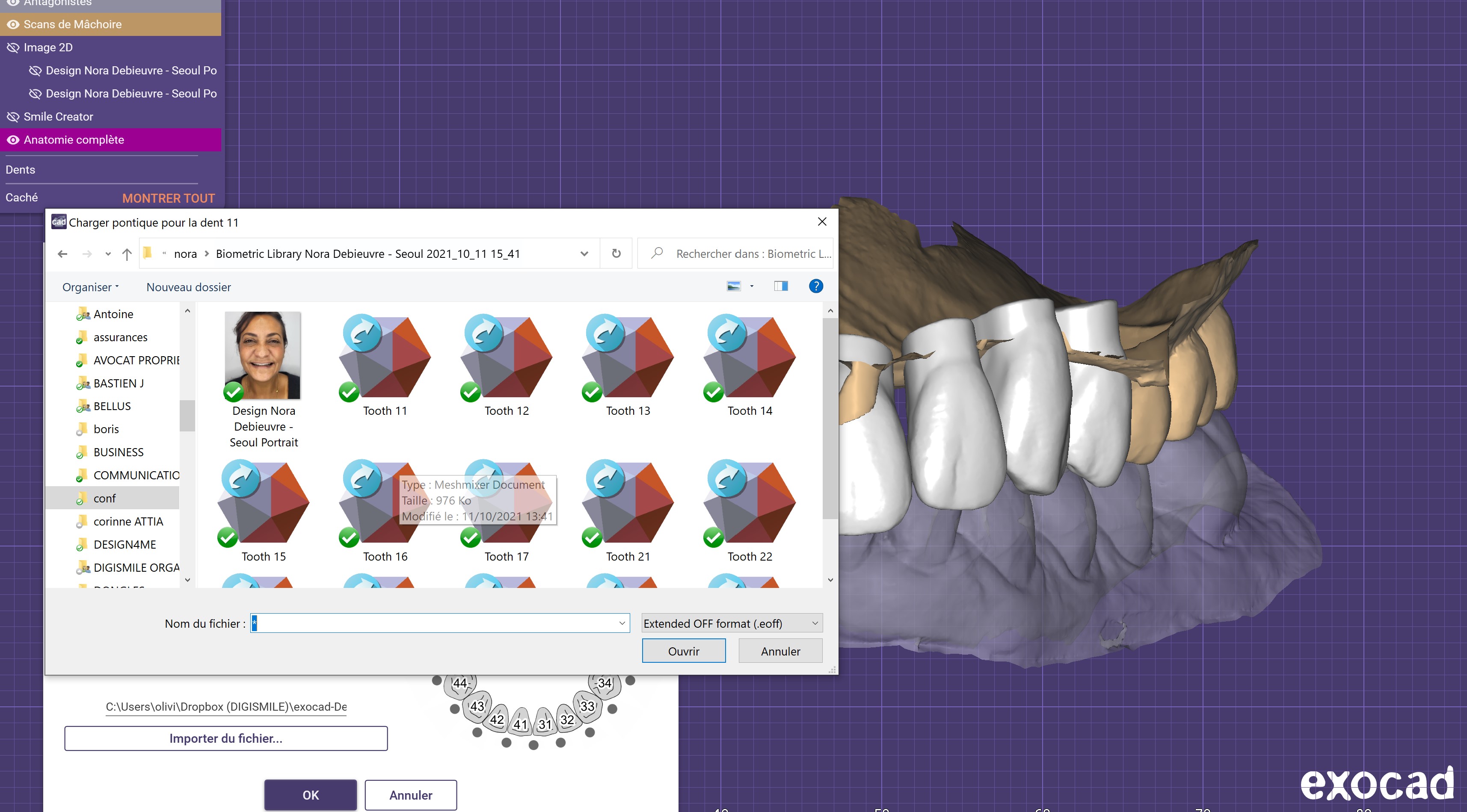Toggle visibility of Scans de Mâchoire
Screen dimensions: 1467x812
click(13, 24)
